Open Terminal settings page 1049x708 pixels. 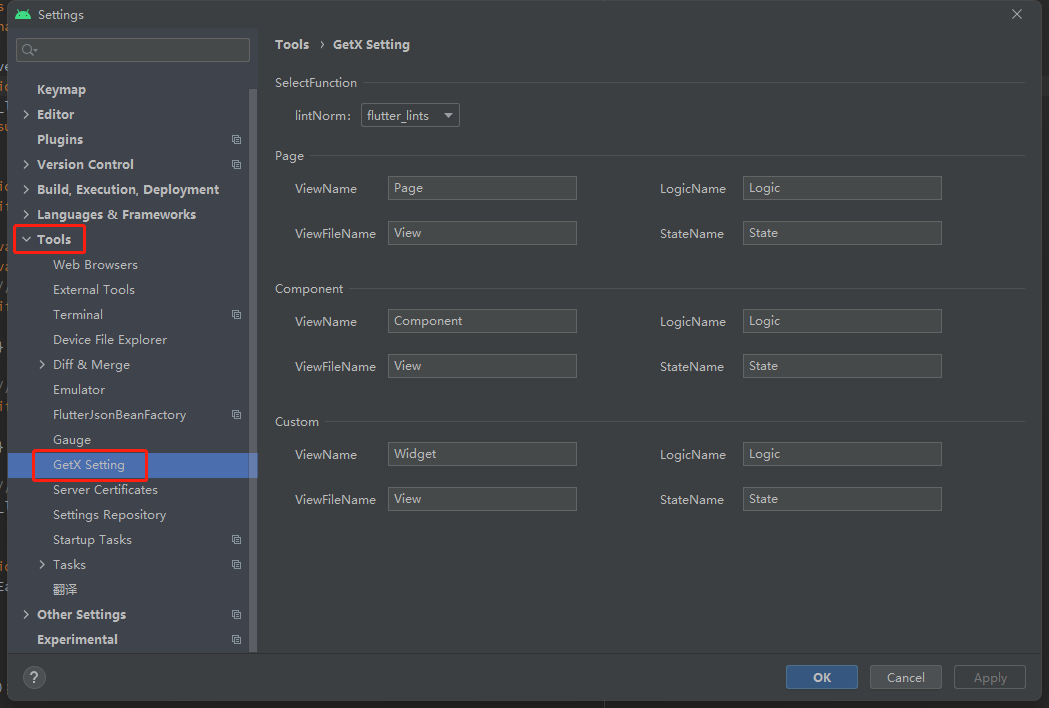tap(78, 315)
